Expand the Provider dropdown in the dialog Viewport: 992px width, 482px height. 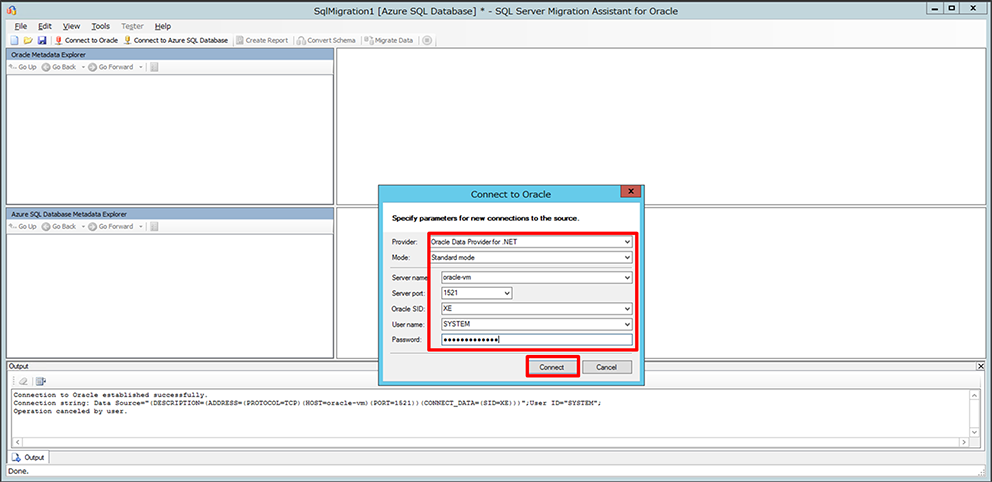[x=627, y=242]
